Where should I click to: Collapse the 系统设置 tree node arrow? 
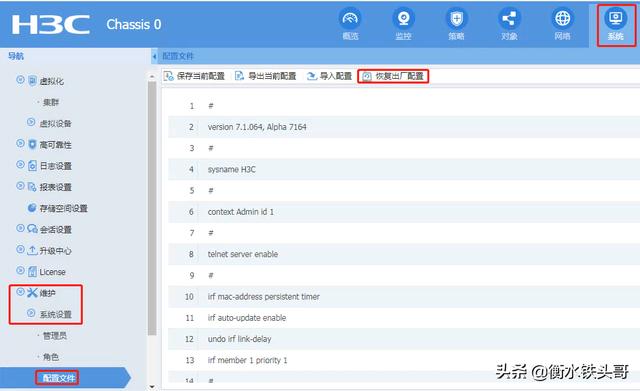[x=31, y=313]
